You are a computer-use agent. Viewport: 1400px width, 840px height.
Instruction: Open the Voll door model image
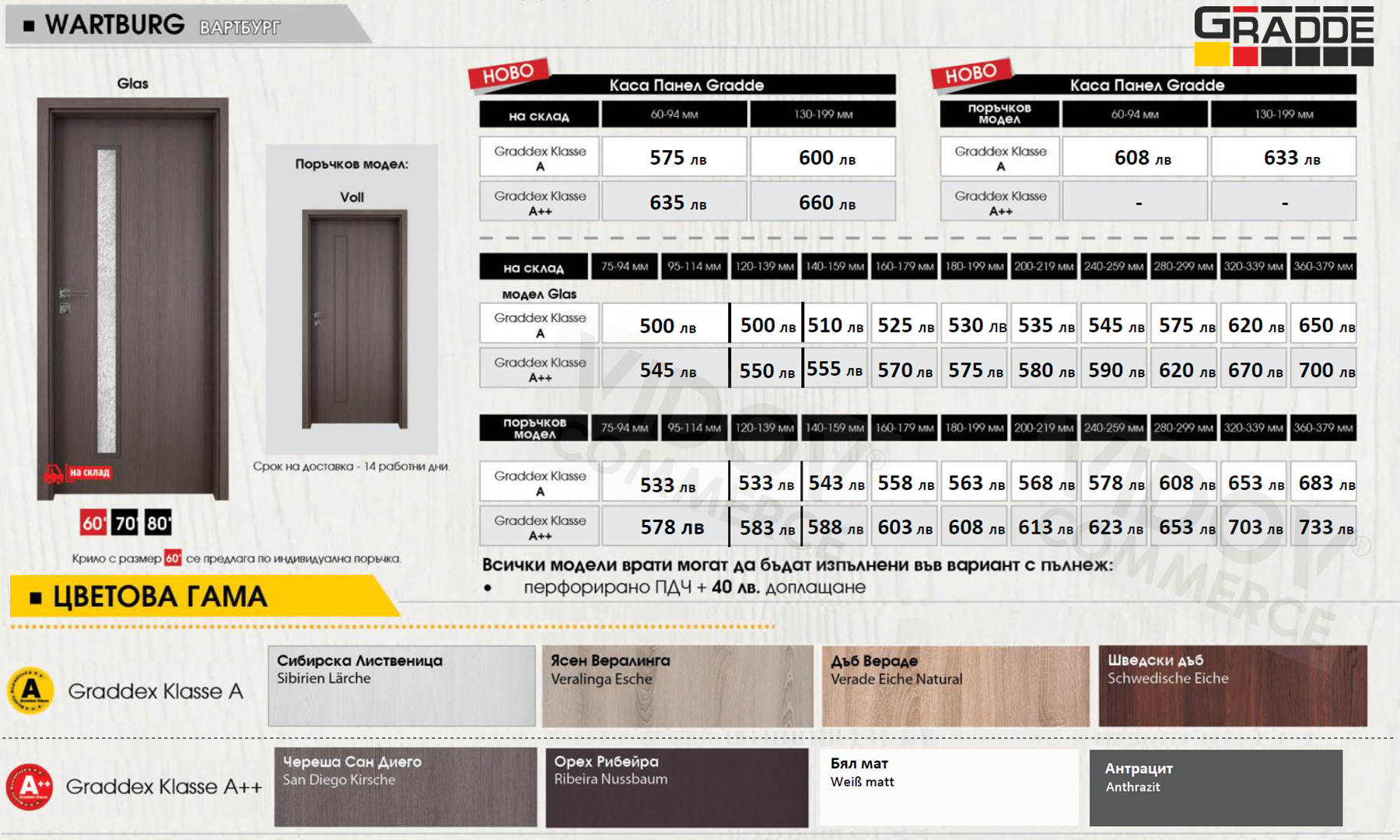(355, 319)
